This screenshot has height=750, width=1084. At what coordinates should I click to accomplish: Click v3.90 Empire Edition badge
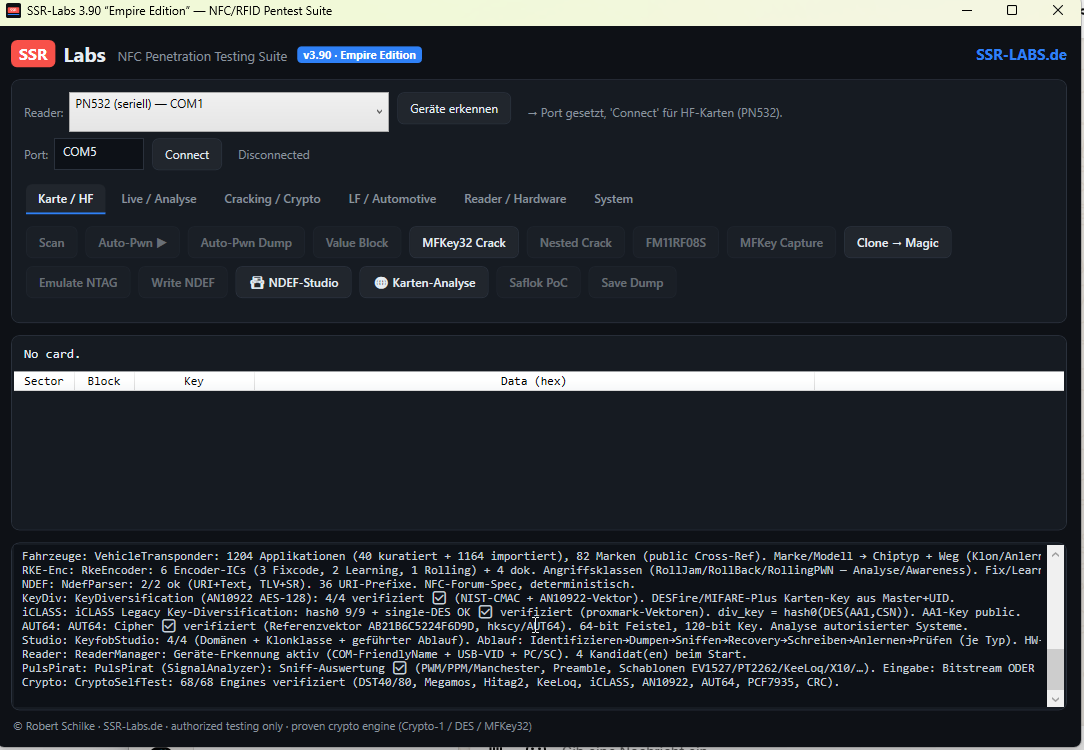tap(359, 55)
